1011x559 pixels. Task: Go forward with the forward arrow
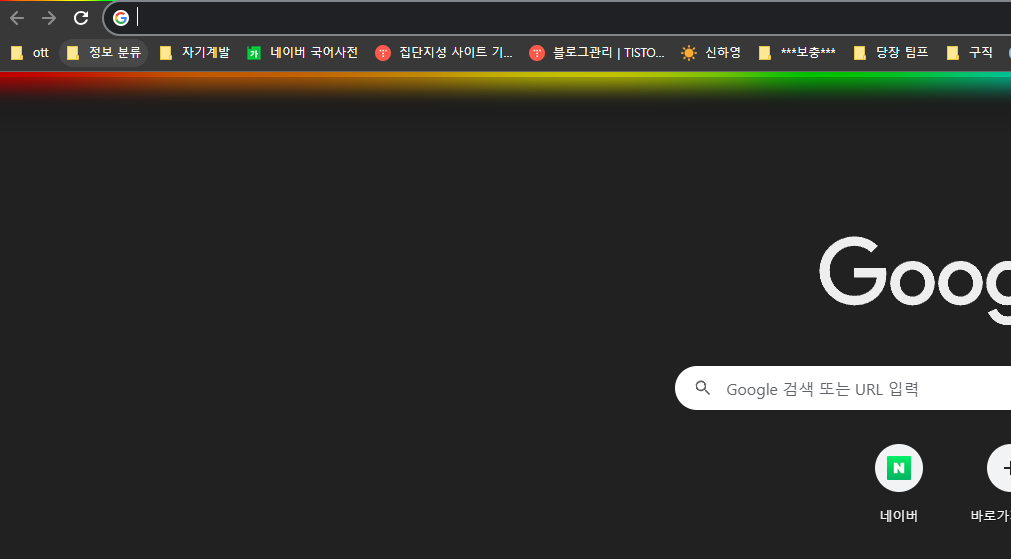pyautogui.click(x=49, y=18)
